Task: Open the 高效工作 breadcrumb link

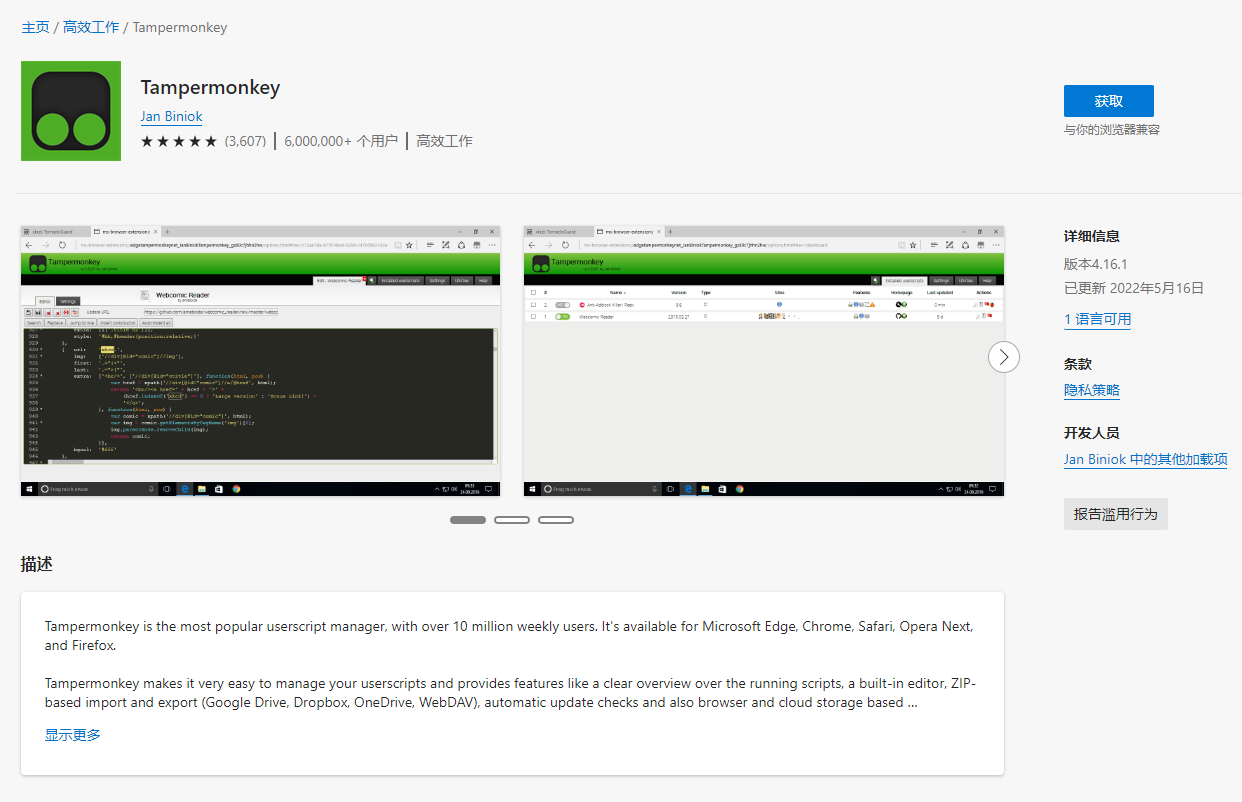Action: click(x=91, y=27)
